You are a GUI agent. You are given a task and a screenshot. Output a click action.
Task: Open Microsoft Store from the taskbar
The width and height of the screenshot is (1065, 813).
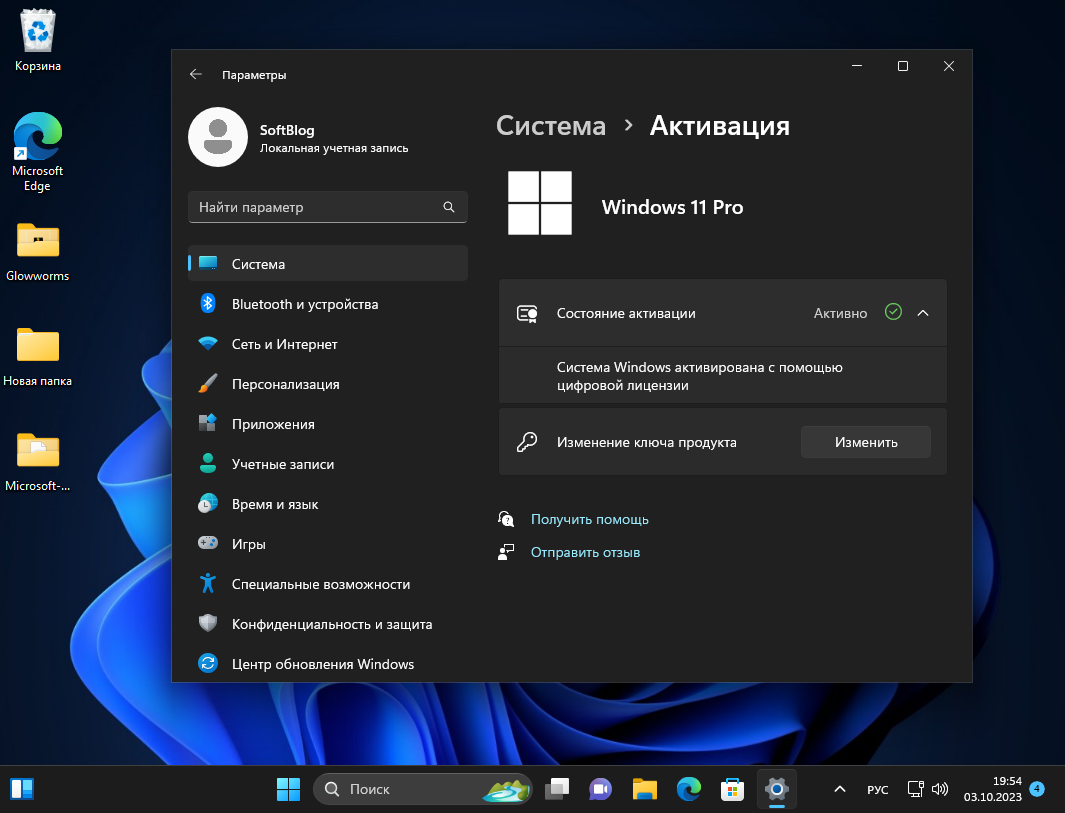732,789
